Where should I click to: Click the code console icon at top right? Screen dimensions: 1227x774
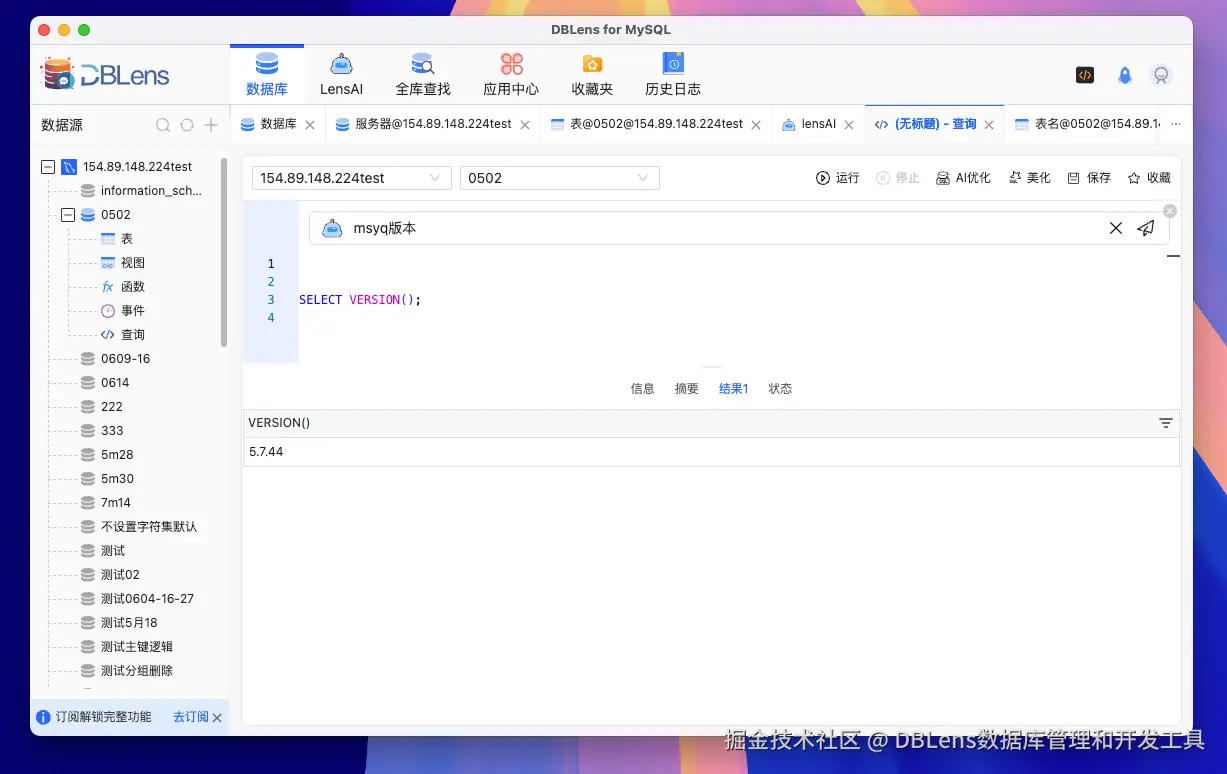click(x=1085, y=75)
